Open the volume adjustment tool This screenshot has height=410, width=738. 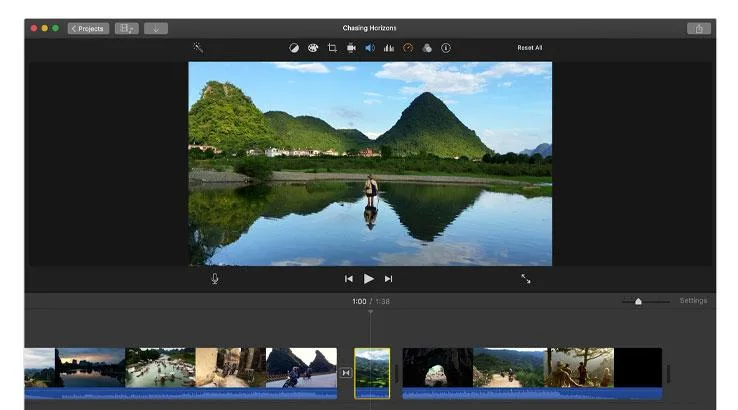click(x=369, y=47)
